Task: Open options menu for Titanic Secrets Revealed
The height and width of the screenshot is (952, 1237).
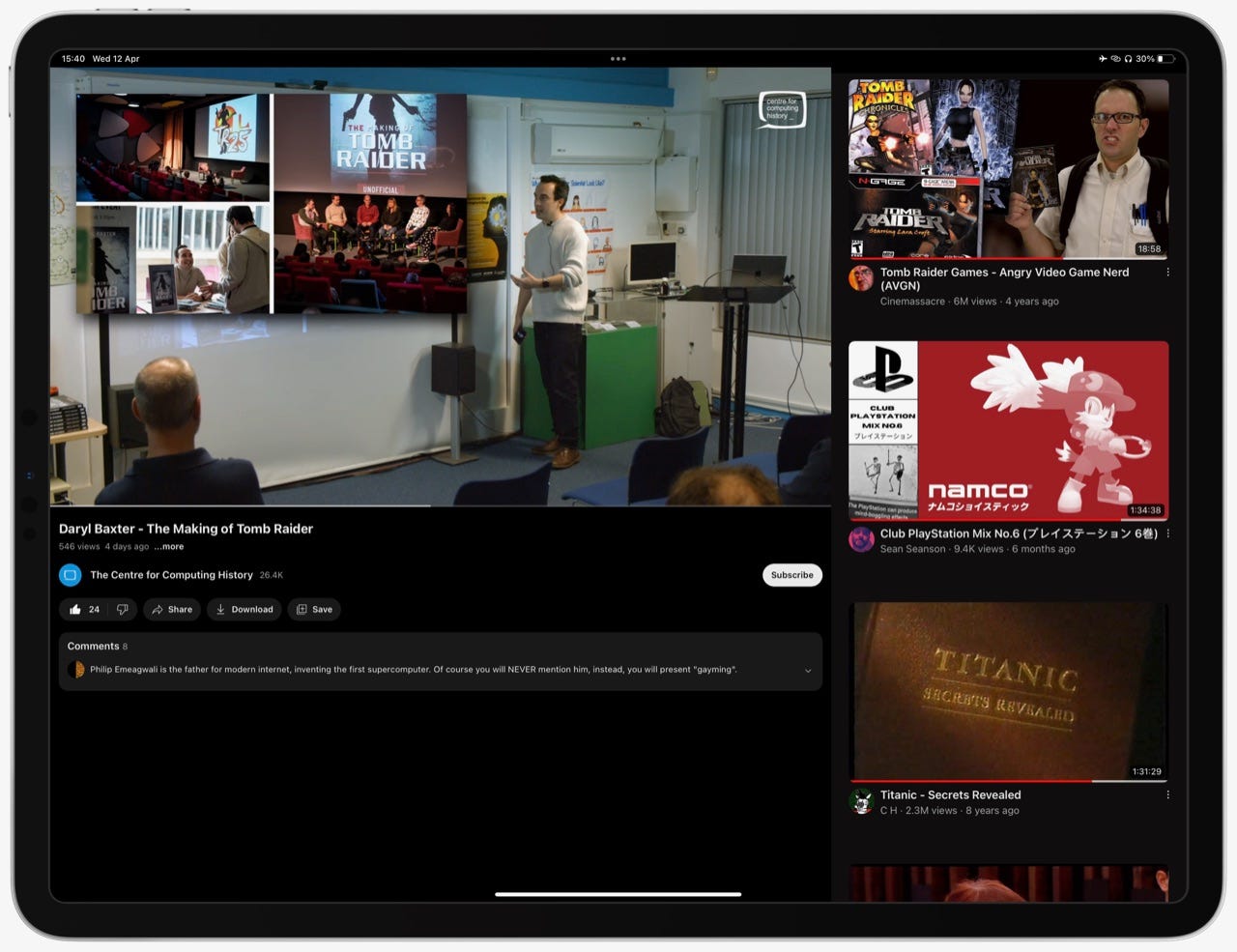Action: click(x=1167, y=795)
